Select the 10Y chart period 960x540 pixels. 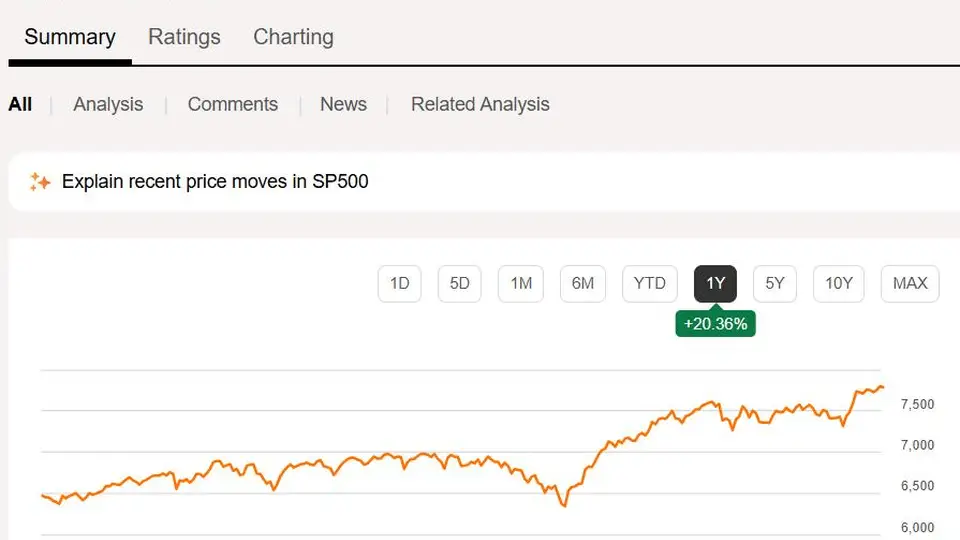coord(839,283)
